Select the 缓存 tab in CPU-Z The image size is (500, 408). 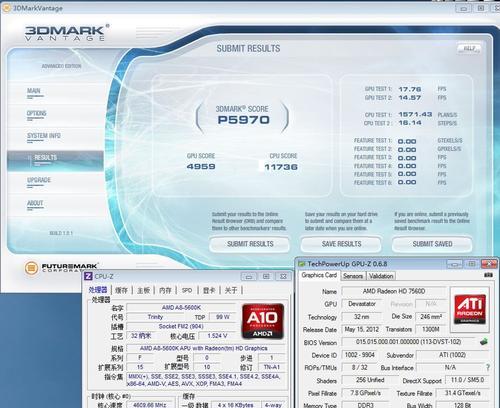point(121,290)
